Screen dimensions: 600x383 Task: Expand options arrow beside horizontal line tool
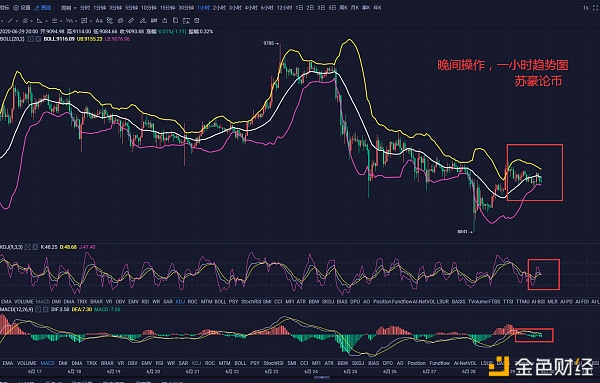point(61,21)
